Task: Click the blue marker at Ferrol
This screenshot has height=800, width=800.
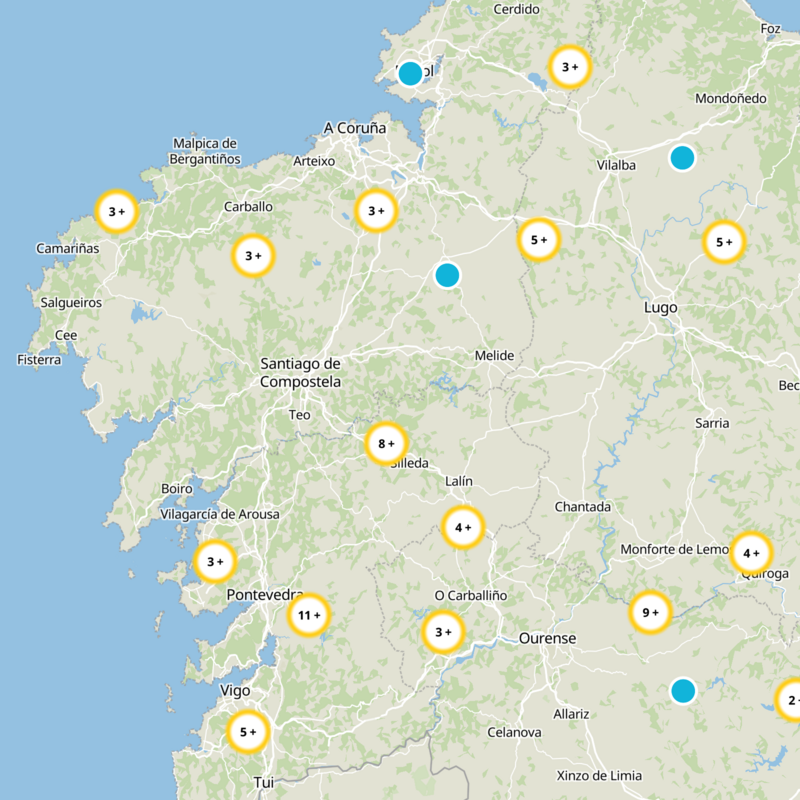Action: 410,73
